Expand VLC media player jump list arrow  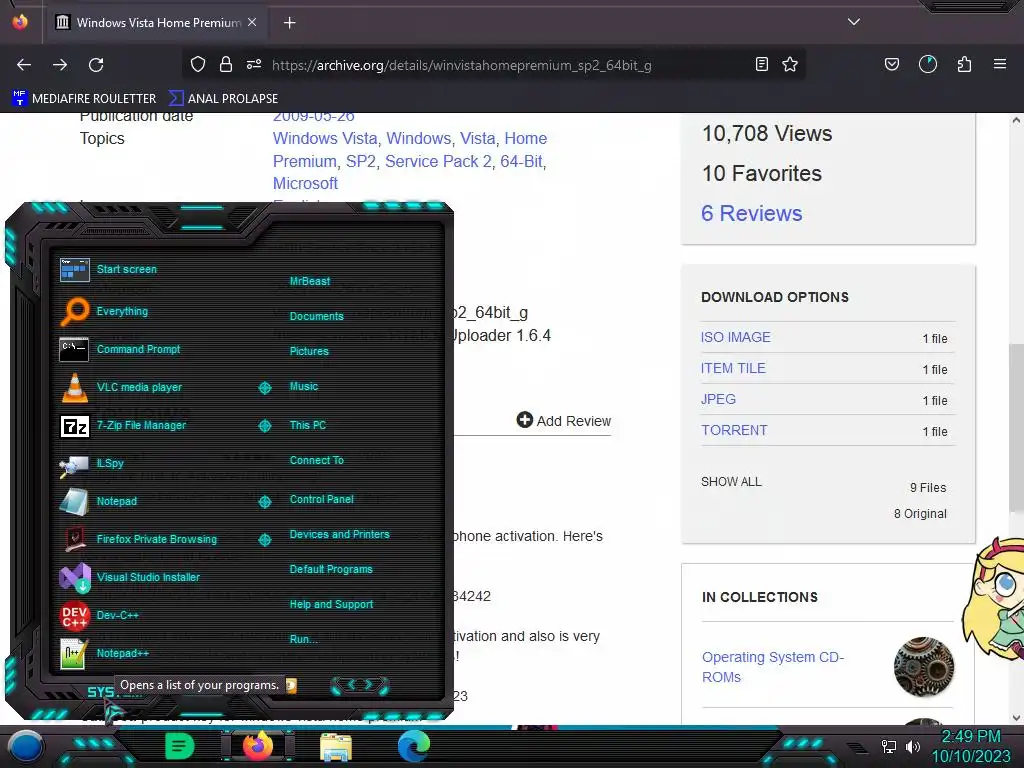click(x=264, y=388)
